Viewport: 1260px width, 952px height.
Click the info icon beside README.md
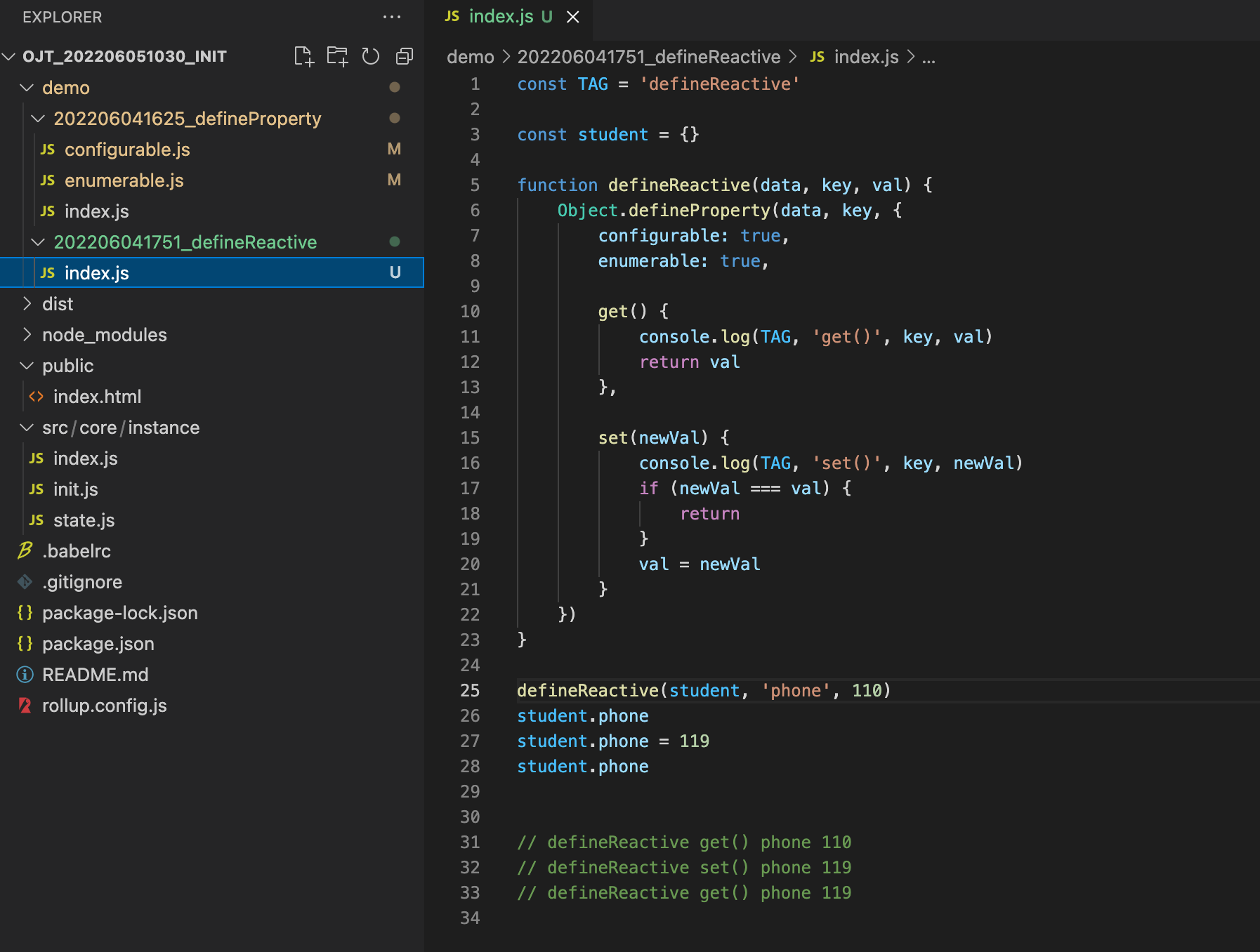(x=25, y=675)
